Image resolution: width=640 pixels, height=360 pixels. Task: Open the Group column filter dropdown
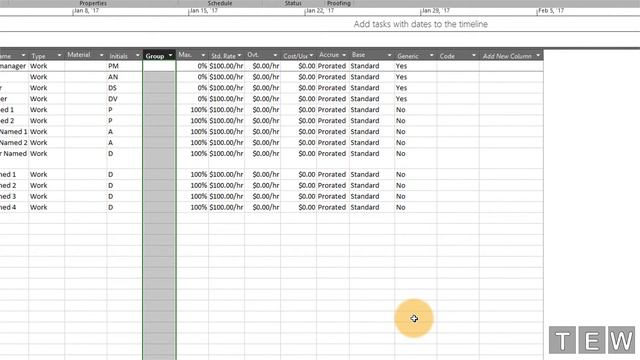[171, 56]
